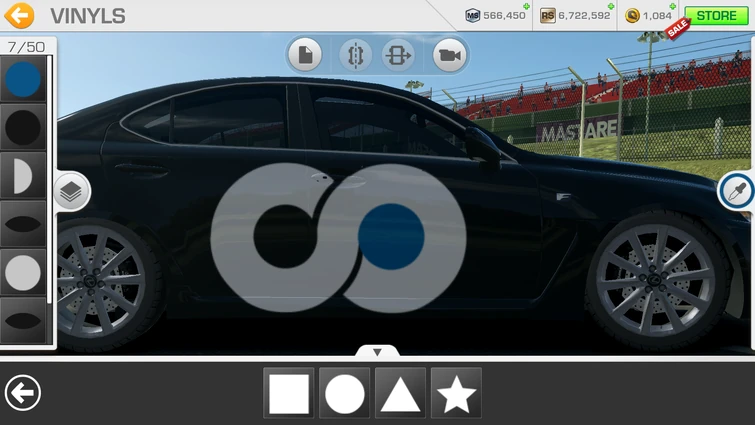Choose the circle shape vinyl
The height and width of the screenshot is (425, 755).
click(x=345, y=393)
